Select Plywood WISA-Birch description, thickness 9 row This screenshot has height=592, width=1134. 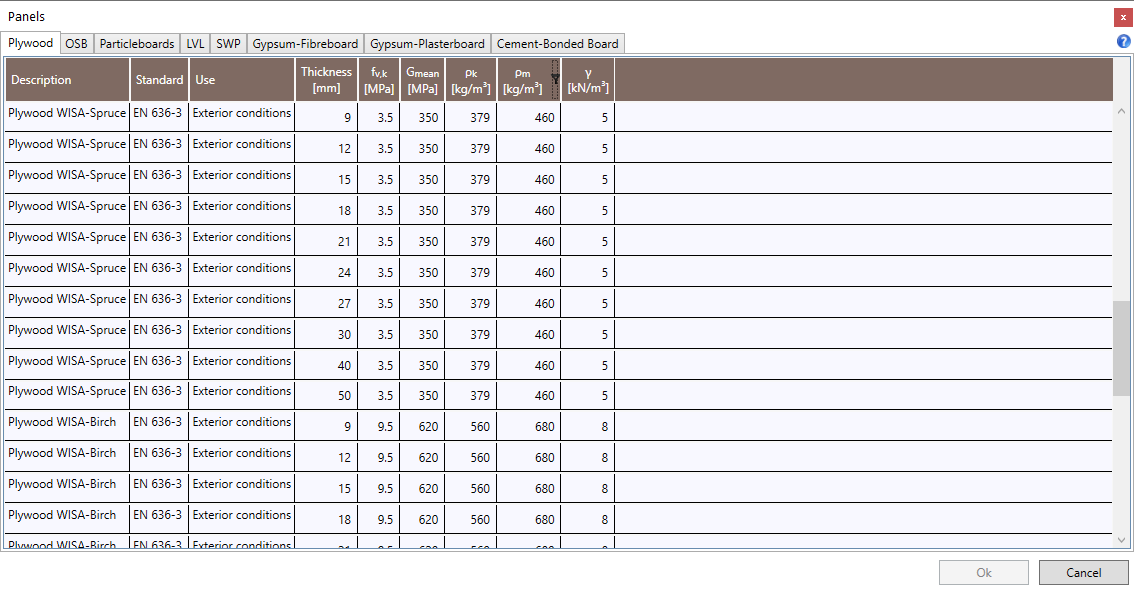(x=62, y=422)
